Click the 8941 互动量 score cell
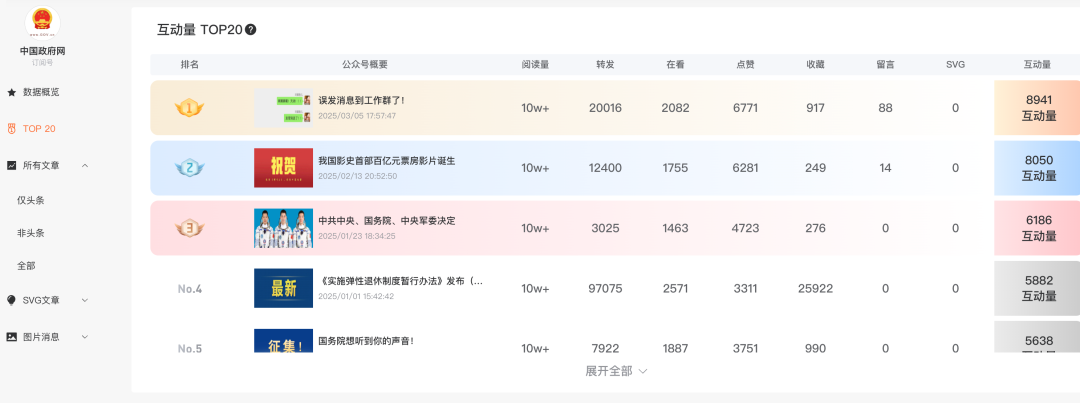Viewport: 1080px width, 403px height. pos(1037,107)
